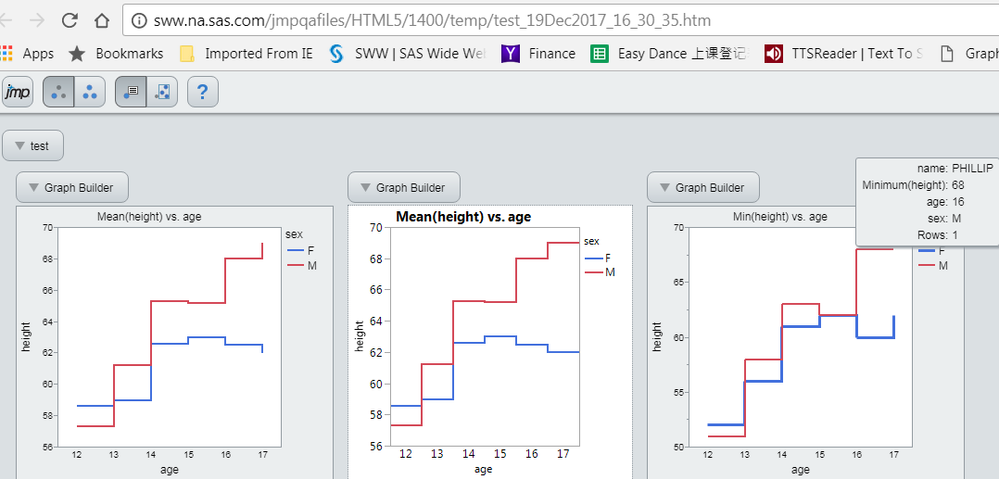Screen dimensions: 999x479
Task: Open the SWW SAS Wide Web bookmark
Action: [407, 54]
